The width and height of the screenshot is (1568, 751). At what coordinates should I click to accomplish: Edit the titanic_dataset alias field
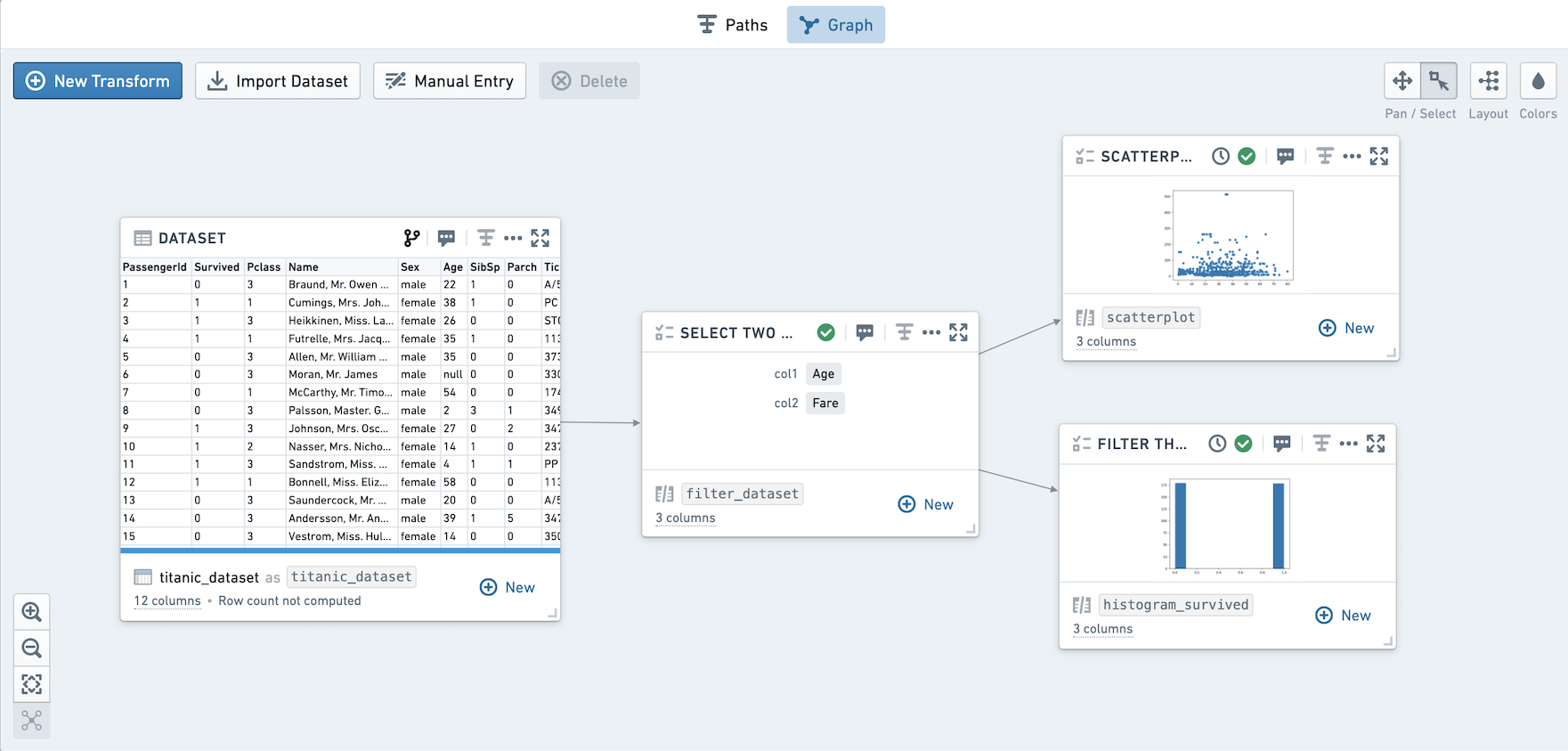tap(352, 576)
